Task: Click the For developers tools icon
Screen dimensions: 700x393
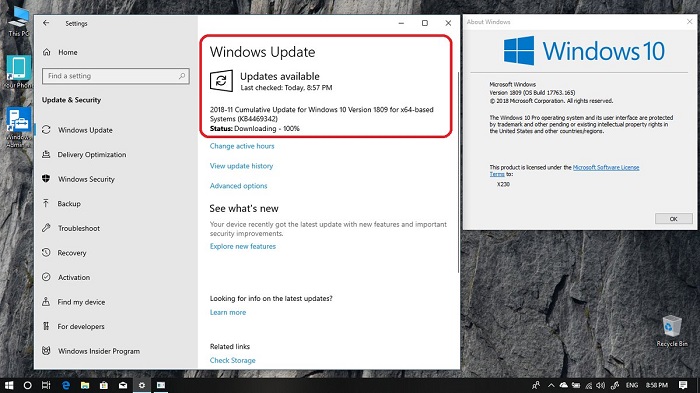Action: [46, 326]
